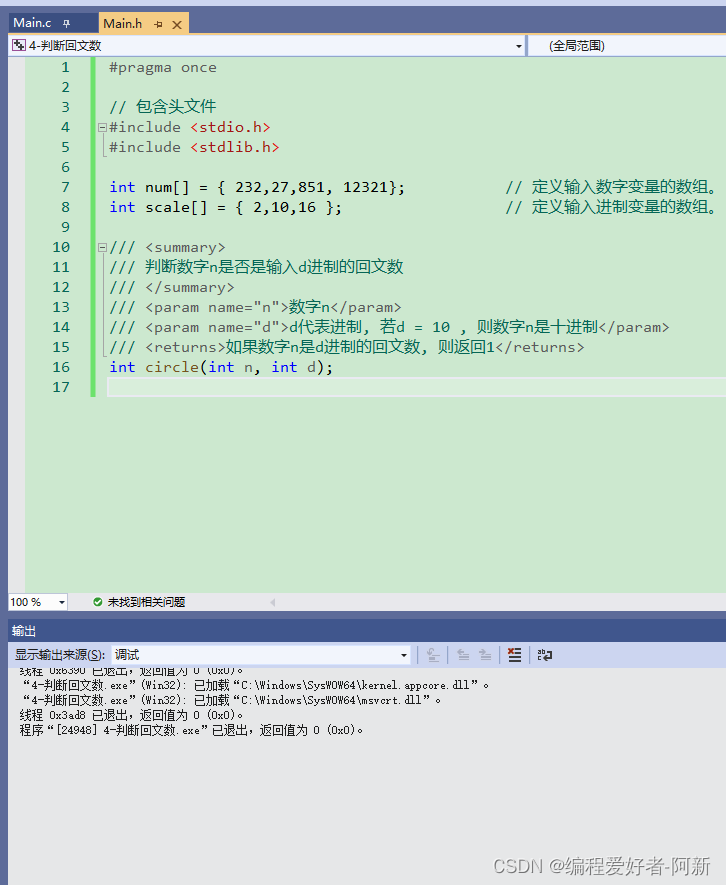Image resolution: width=726 pixels, height=885 pixels.
Task: Click the #pragma once line
Action: click(x=163, y=68)
